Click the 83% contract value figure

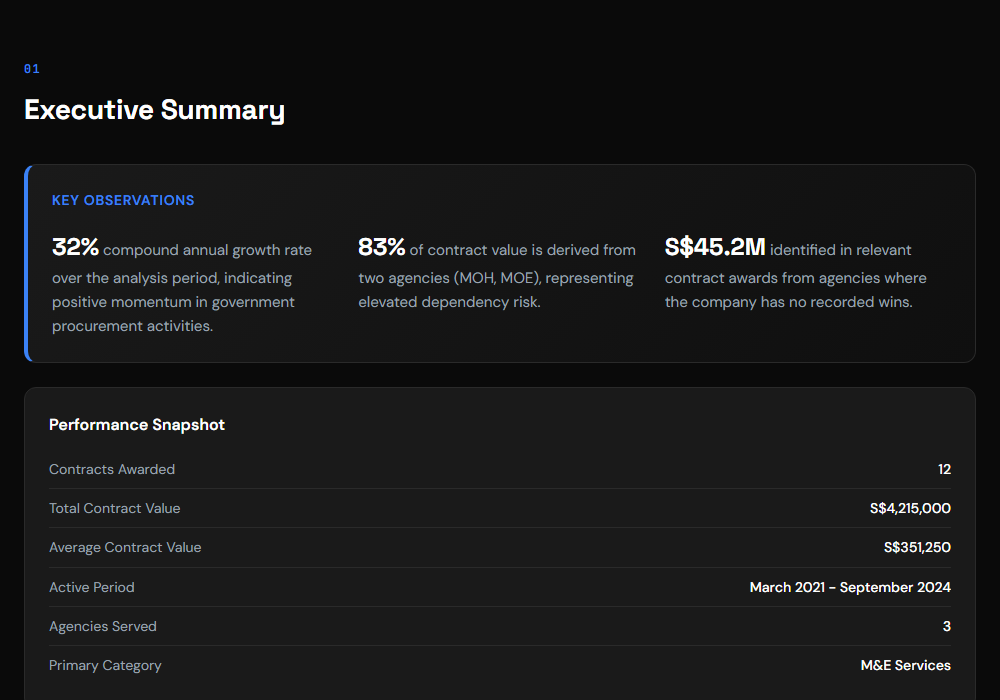pyautogui.click(x=381, y=248)
